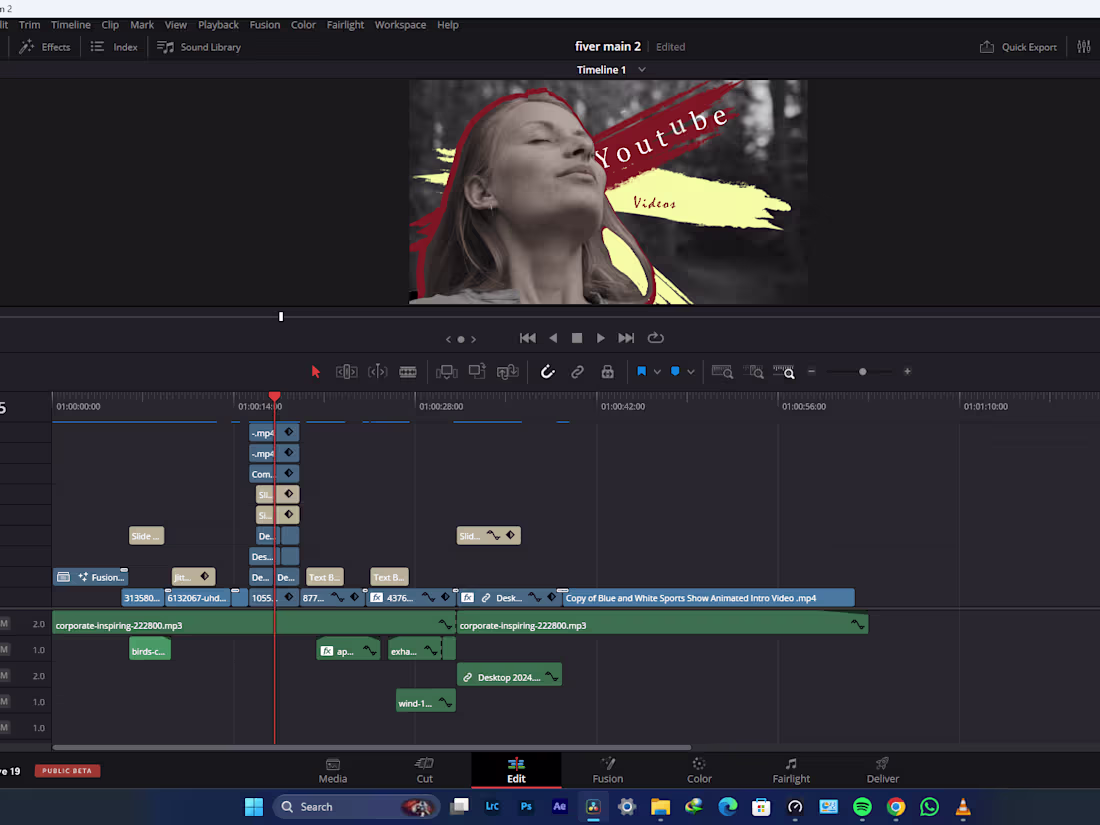Open the Workspace menu
This screenshot has width=1100, height=825.
point(400,24)
